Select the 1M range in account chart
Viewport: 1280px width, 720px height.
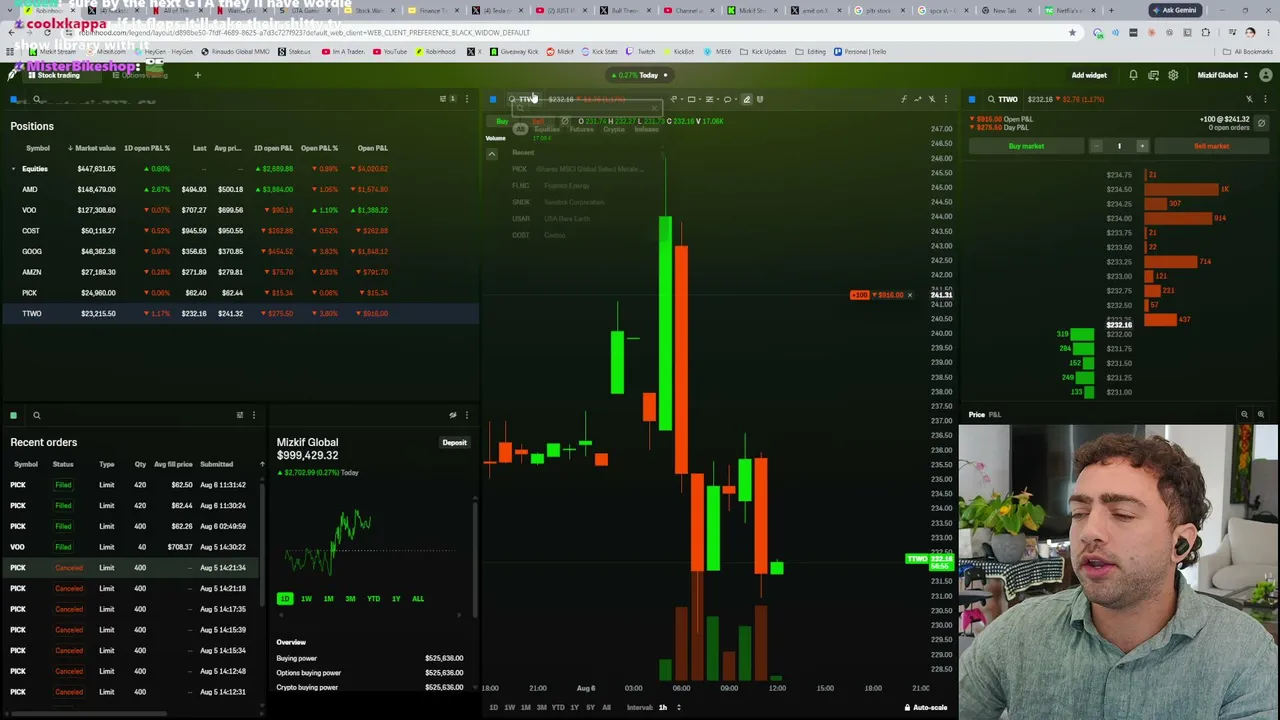pos(328,599)
